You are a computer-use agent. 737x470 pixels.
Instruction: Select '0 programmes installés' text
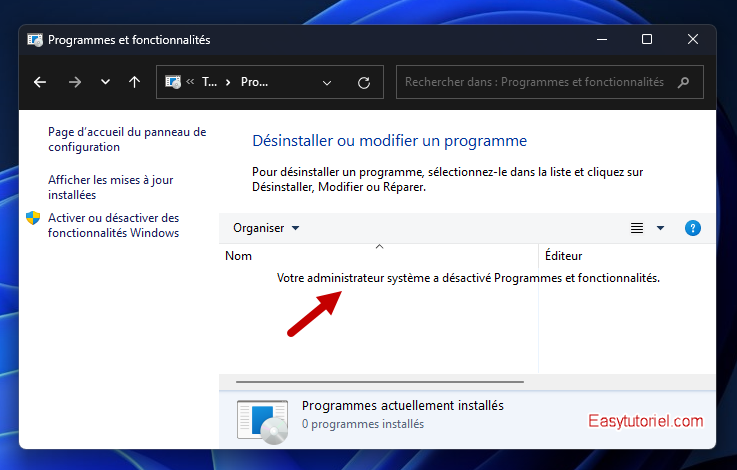pos(363,424)
